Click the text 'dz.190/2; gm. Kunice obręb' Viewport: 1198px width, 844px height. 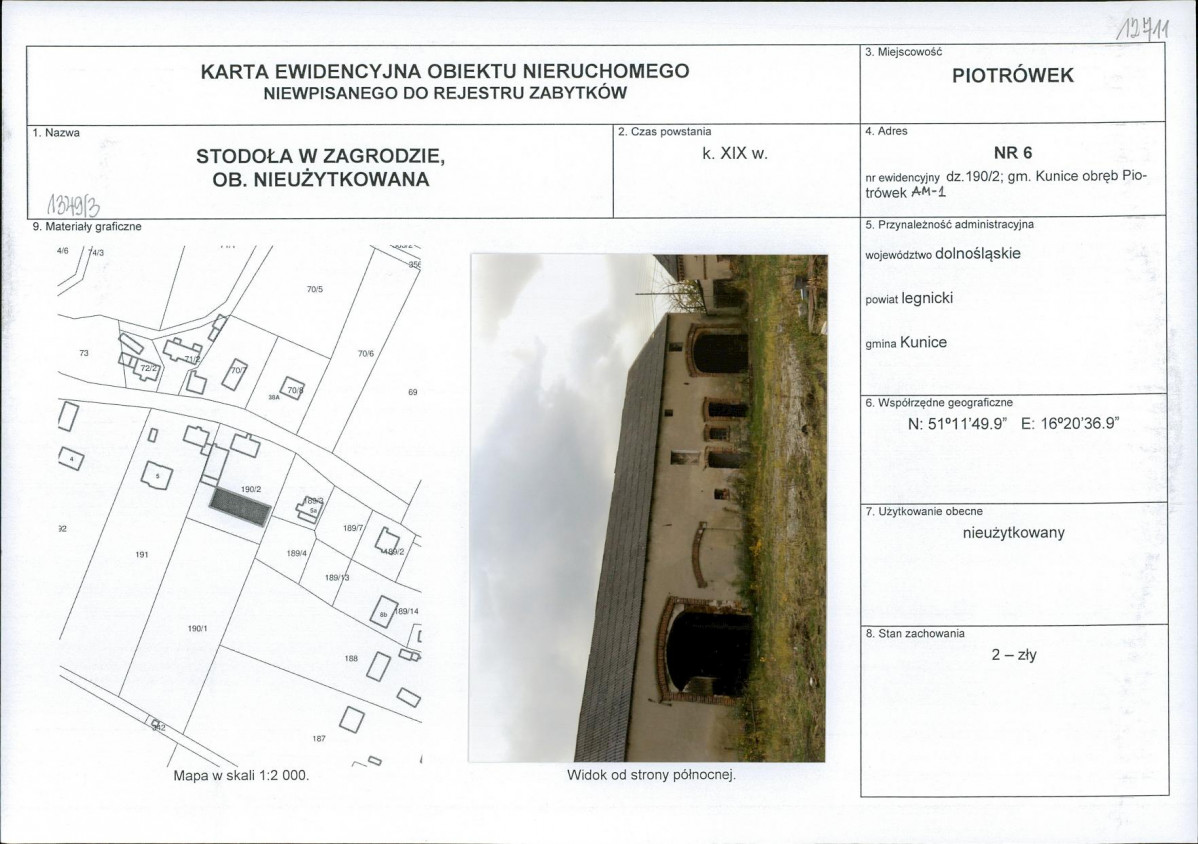tap(1032, 176)
